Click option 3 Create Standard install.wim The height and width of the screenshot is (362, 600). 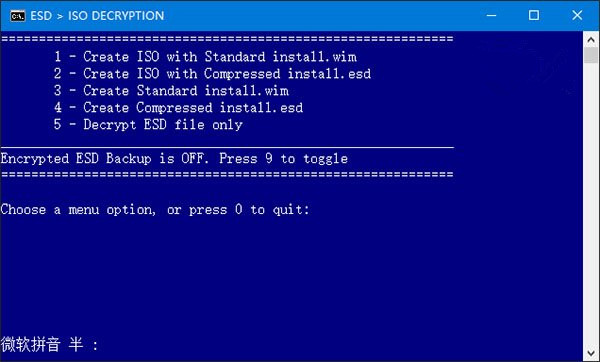tap(171, 91)
